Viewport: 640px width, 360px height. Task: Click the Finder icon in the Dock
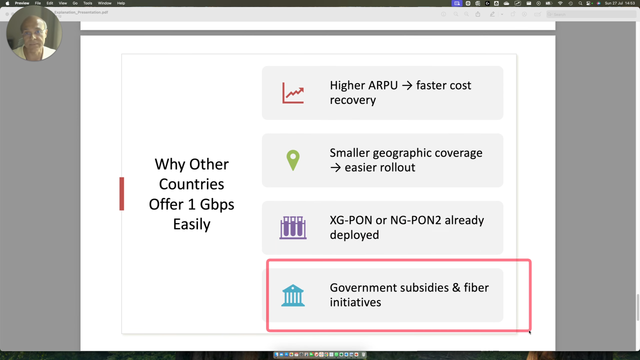tap(276, 355)
